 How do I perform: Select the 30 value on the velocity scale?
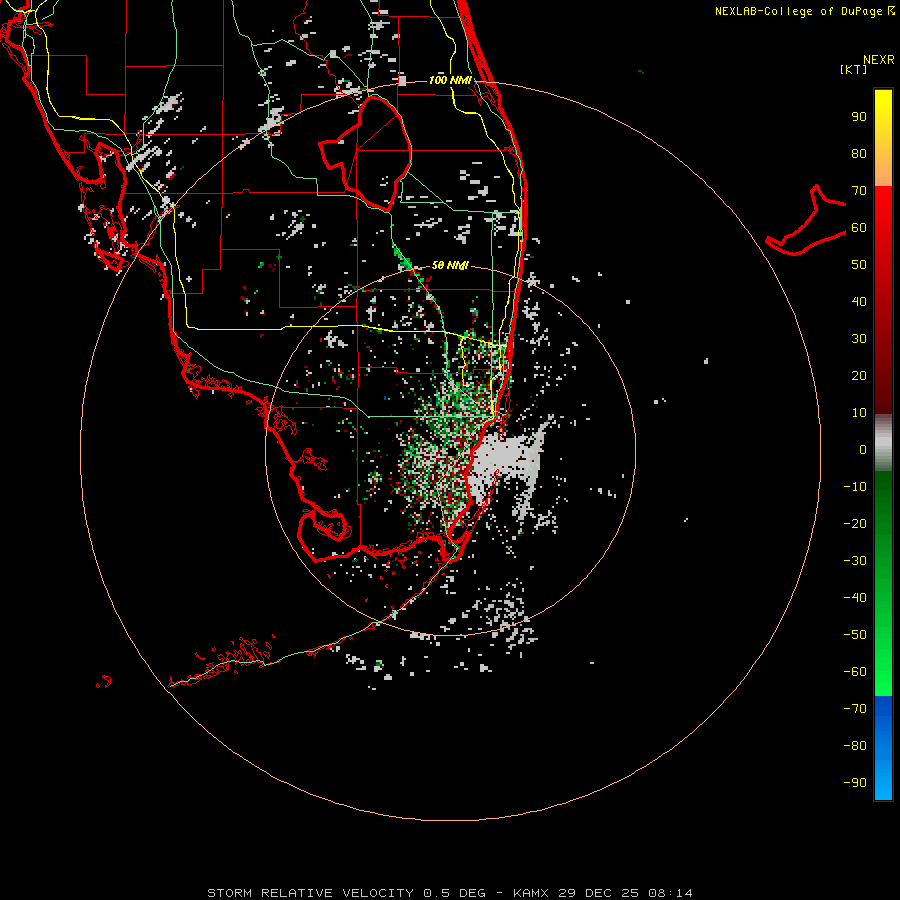(859, 339)
